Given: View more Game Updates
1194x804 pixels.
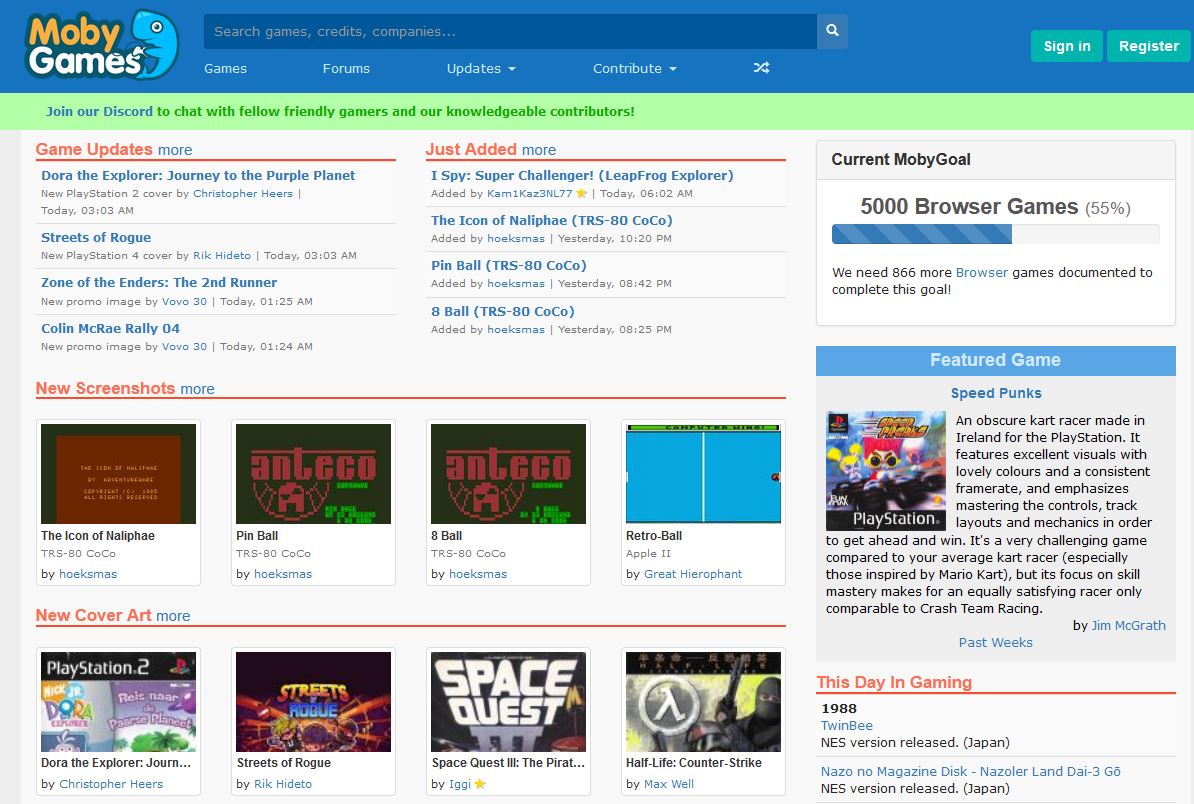Looking at the screenshot, I should 174,150.
